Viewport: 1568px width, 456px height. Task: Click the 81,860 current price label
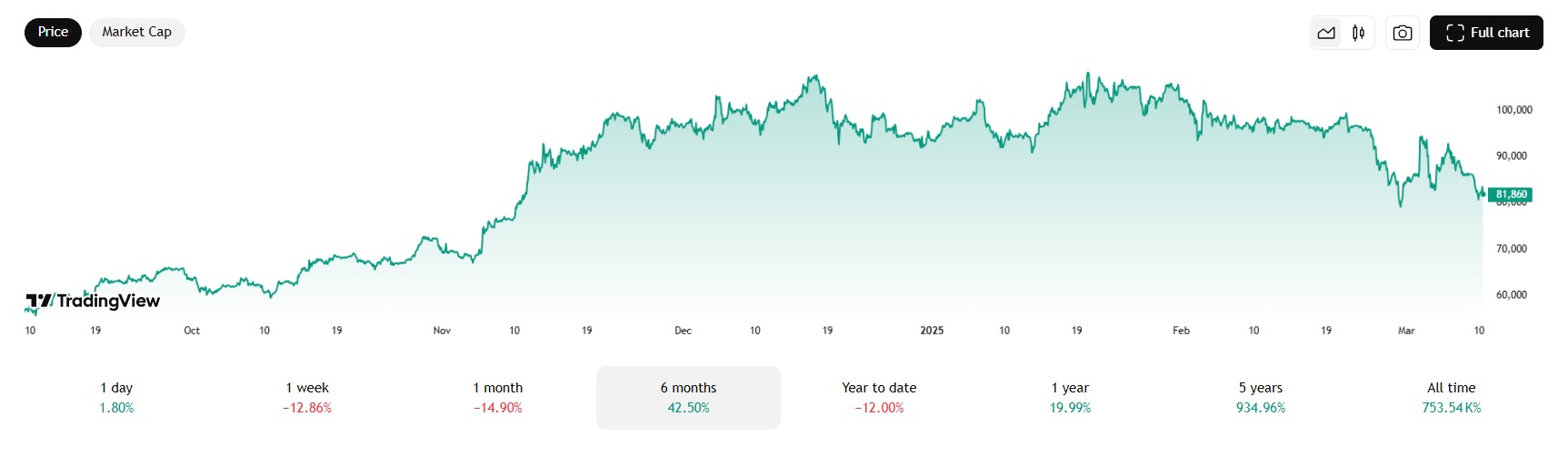[x=1512, y=194]
